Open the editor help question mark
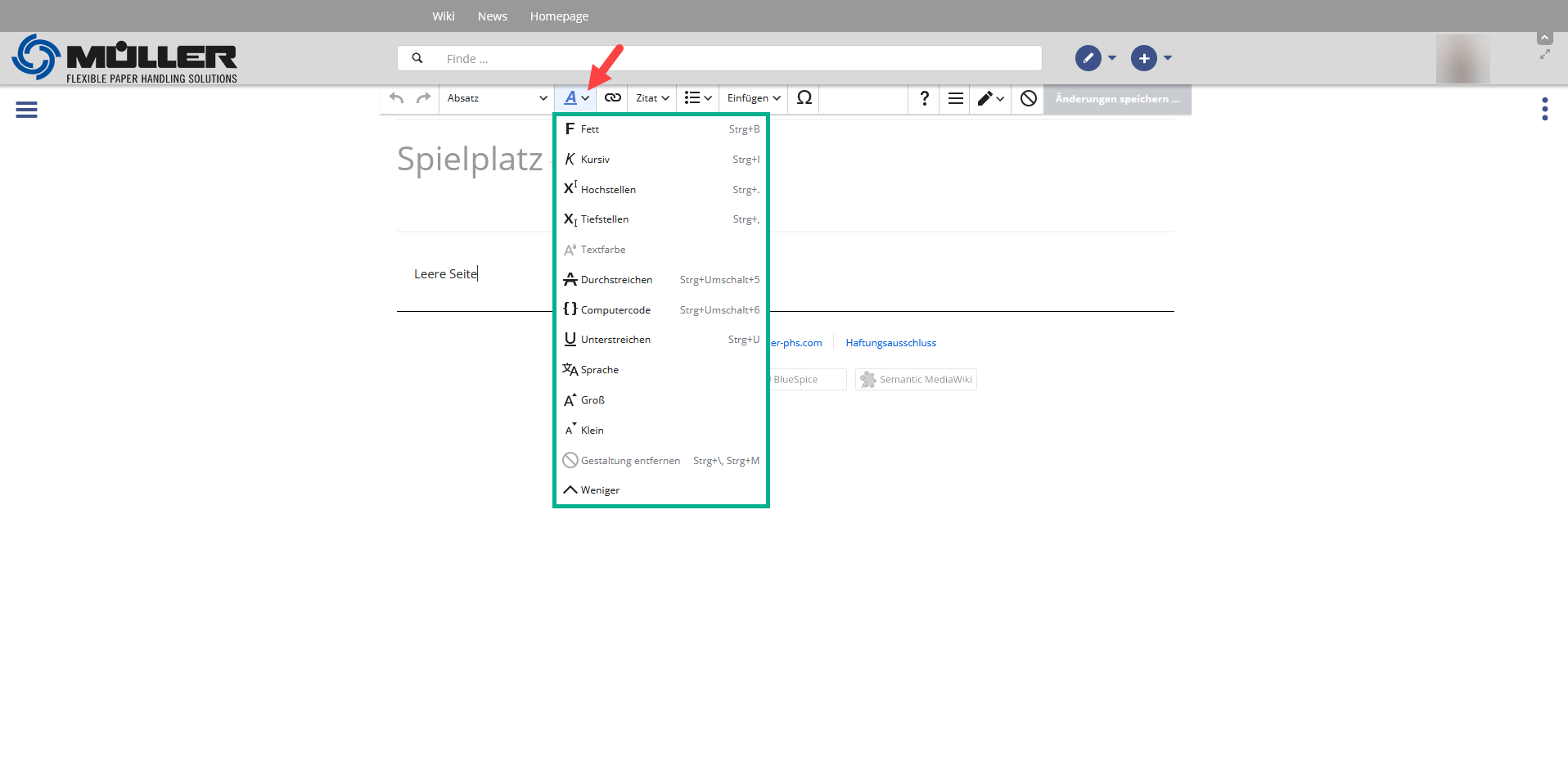 click(924, 98)
